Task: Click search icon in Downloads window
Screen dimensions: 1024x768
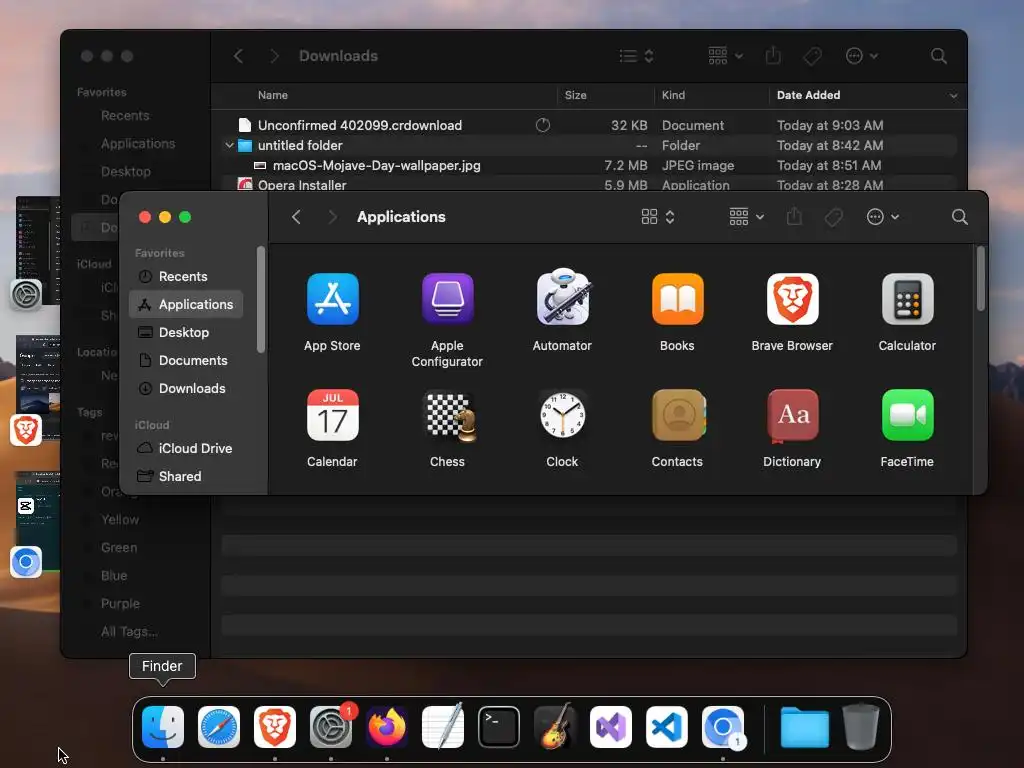Action: point(938,56)
